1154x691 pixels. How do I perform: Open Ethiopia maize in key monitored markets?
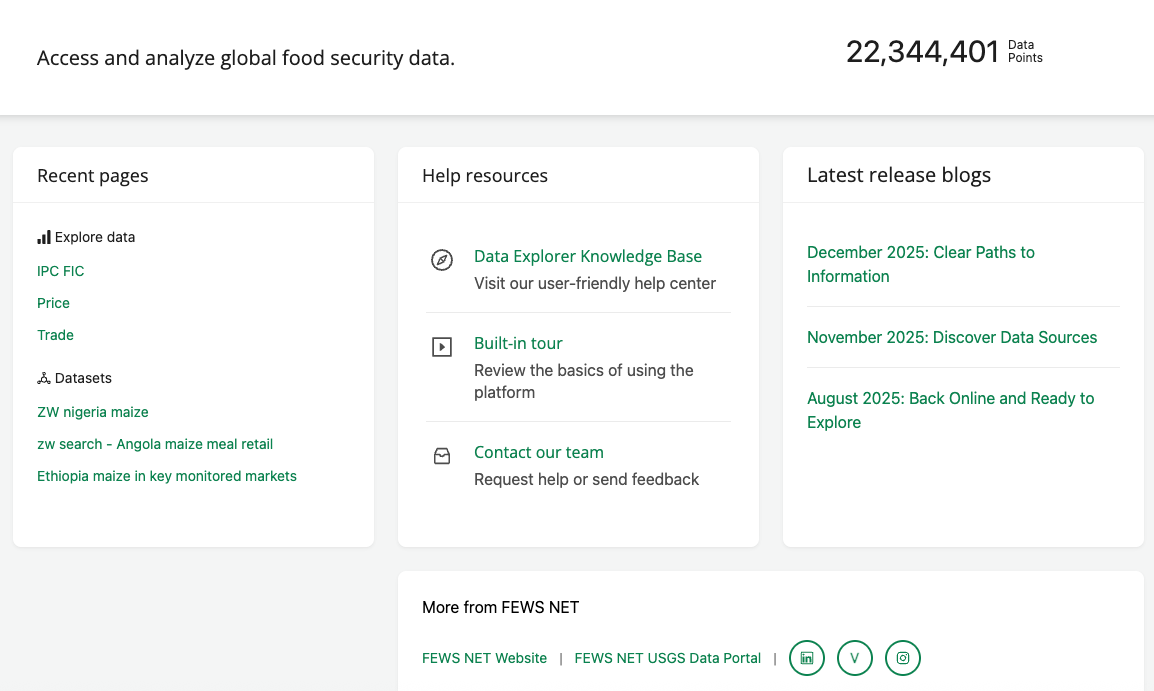tap(167, 476)
